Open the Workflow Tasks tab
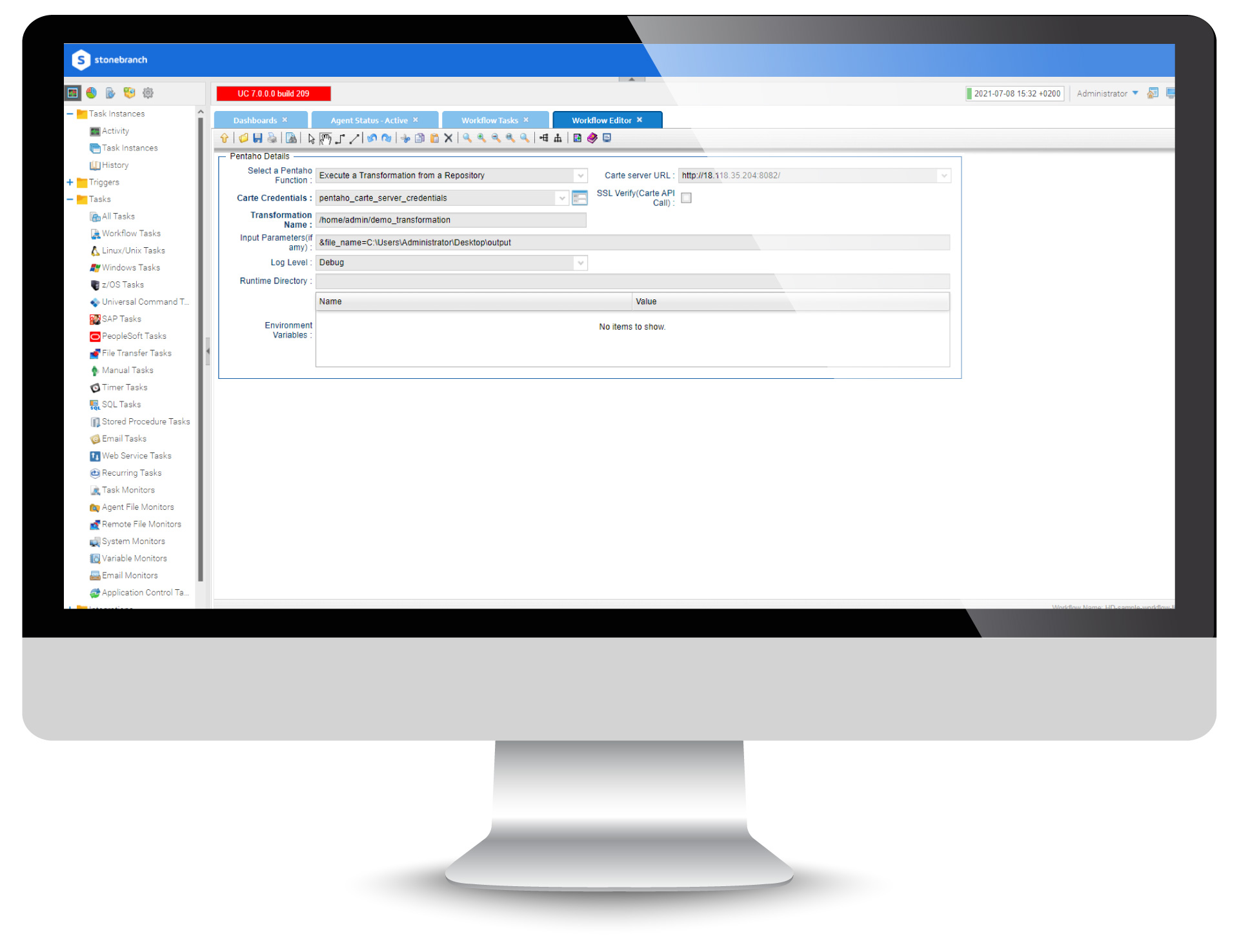Screen dimensions: 1239x952 [487, 120]
